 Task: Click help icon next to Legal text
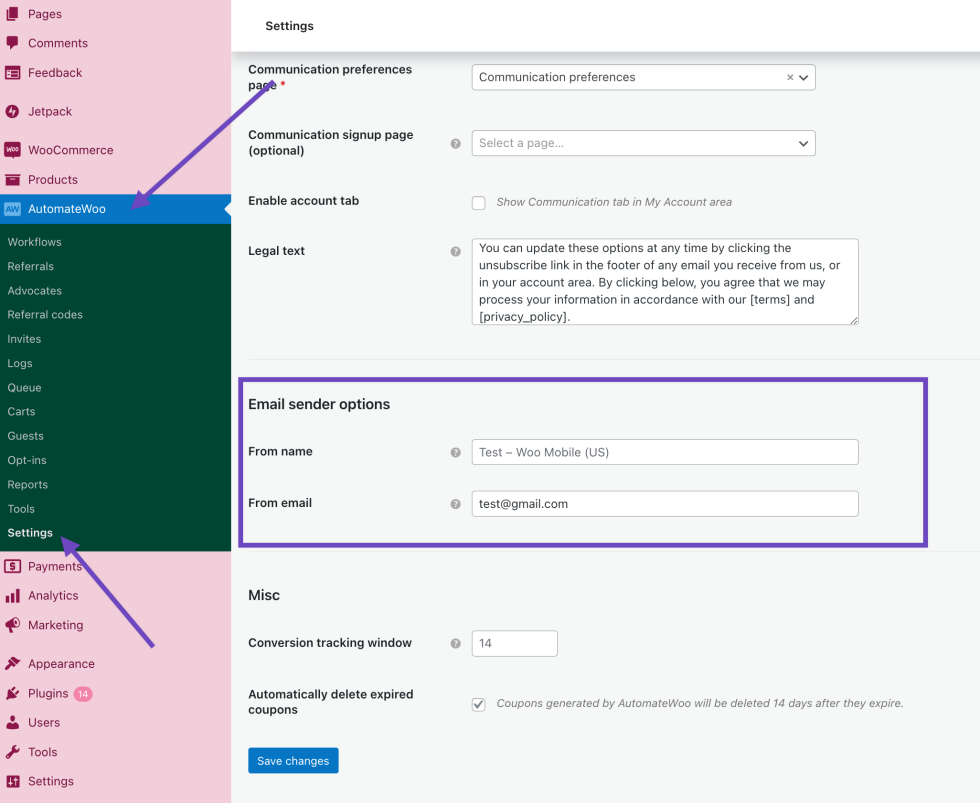[x=456, y=251]
